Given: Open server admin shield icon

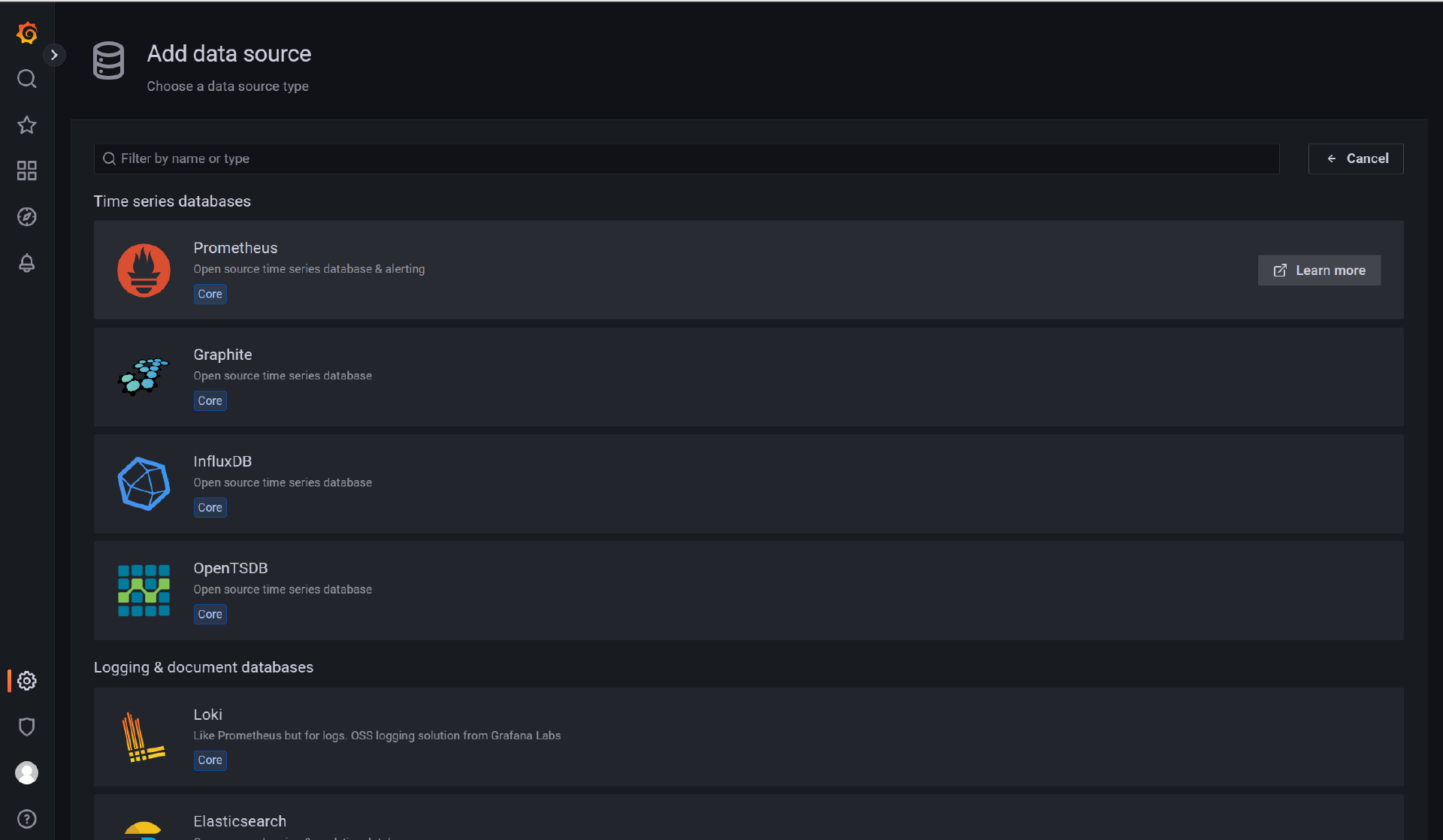Looking at the screenshot, I should [x=27, y=727].
